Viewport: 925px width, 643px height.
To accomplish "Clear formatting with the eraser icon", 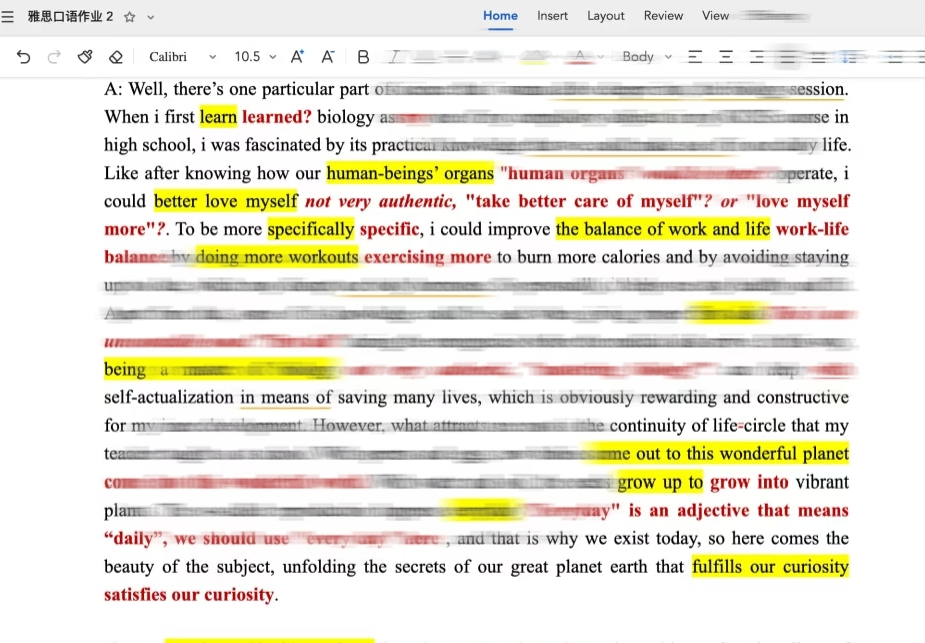I will coord(115,57).
